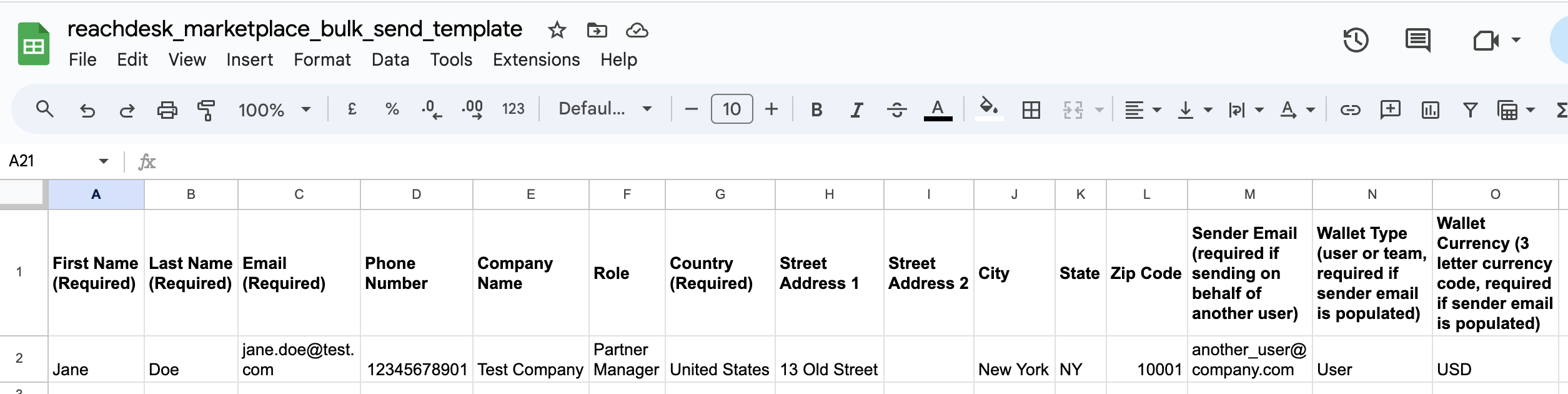Screen dimensions: 1568x394
Task: Open text rotation dropdown
Action: 1297,110
